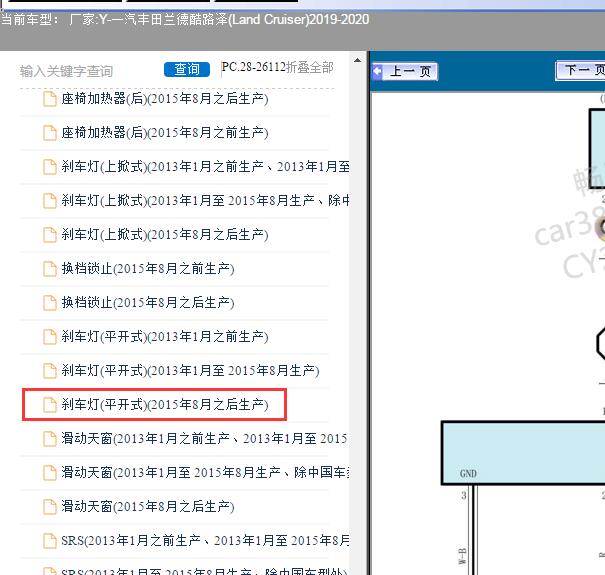Click document icon of 滑动天窗(2015年8月之后生产)
The width and height of the screenshot is (605, 575).
[x=50, y=506]
